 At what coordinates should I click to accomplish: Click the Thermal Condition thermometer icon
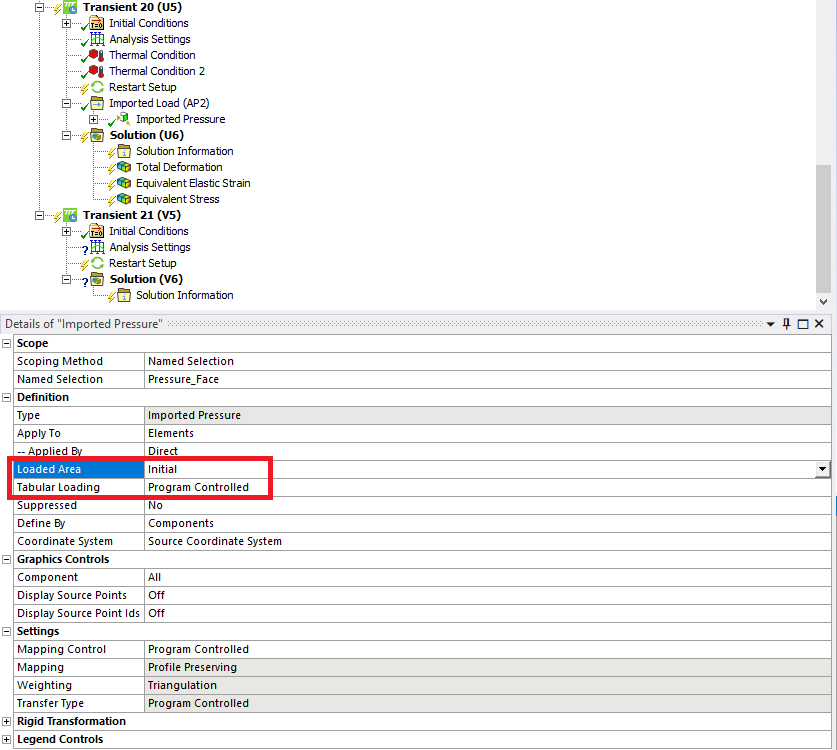pos(97,55)
